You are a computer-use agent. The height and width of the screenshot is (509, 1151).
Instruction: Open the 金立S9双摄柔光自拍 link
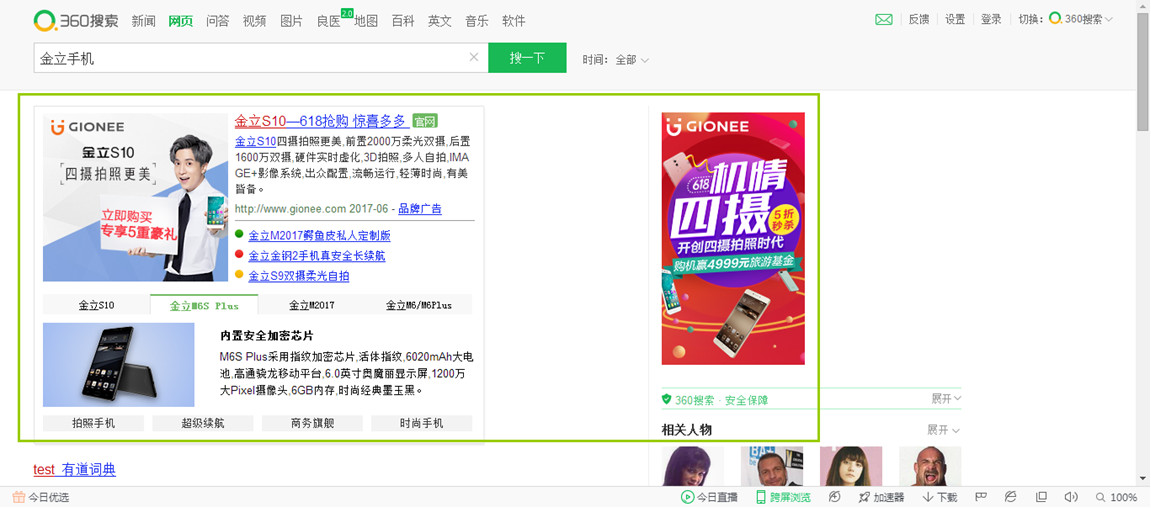pos(299,276)
